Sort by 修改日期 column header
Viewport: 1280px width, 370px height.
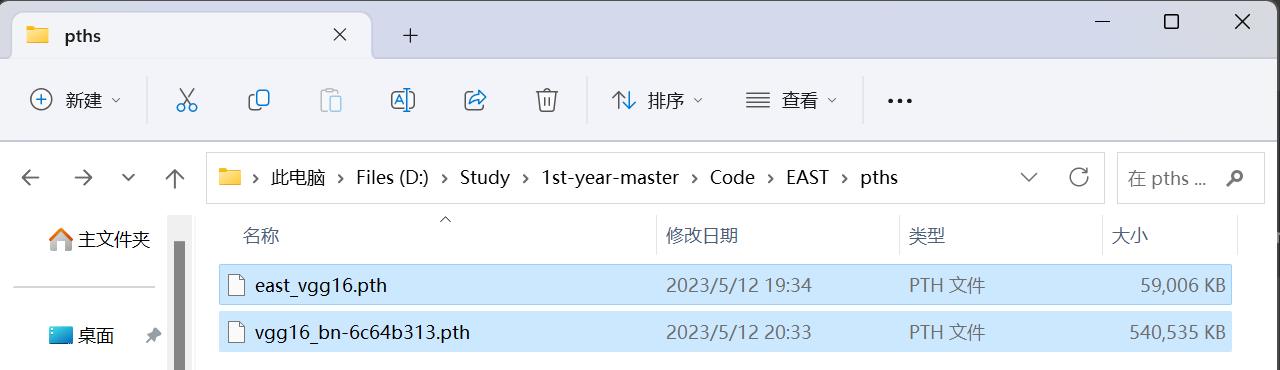point(702,236)
